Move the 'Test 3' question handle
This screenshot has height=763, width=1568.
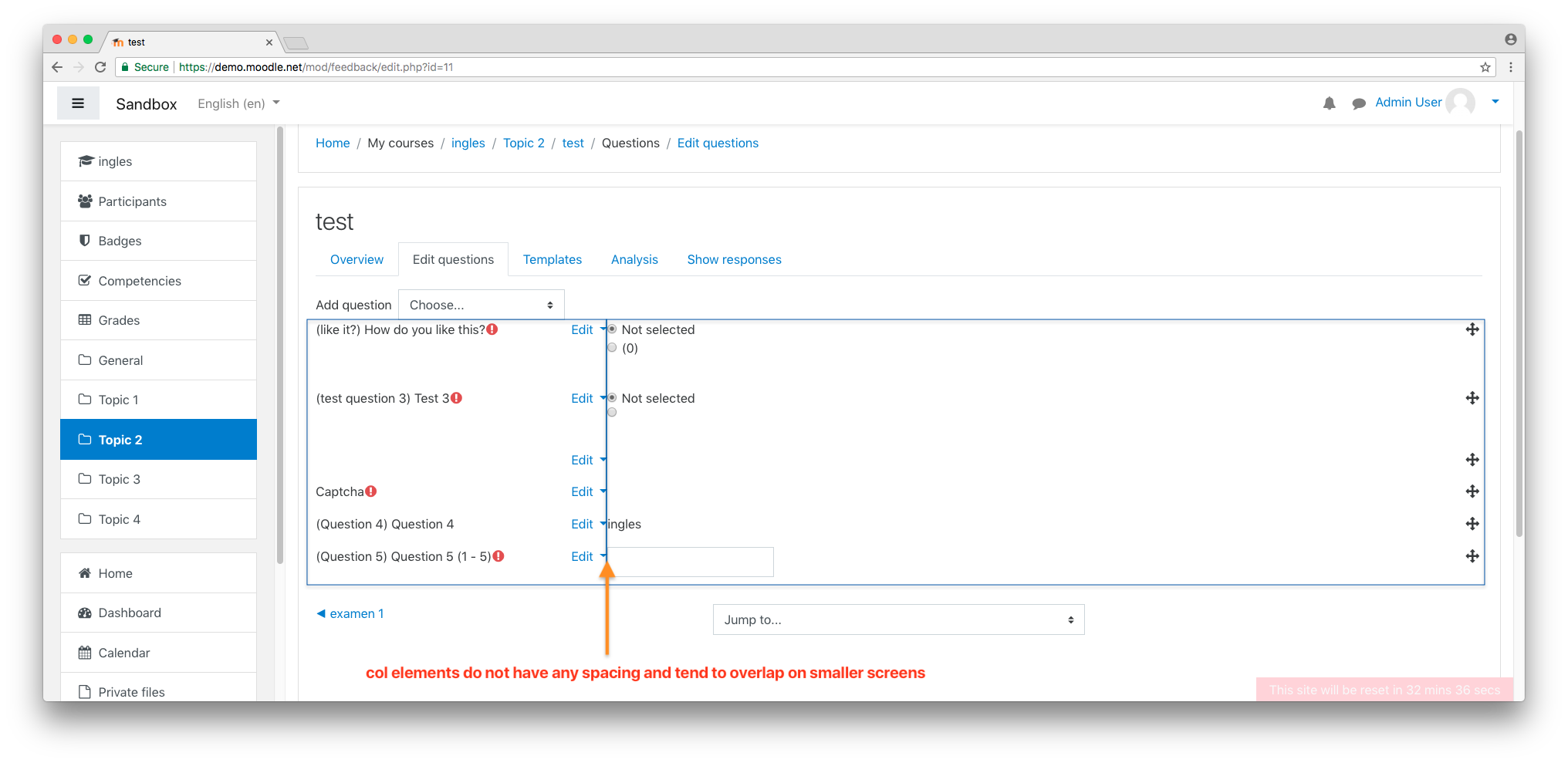(1472, 398)
